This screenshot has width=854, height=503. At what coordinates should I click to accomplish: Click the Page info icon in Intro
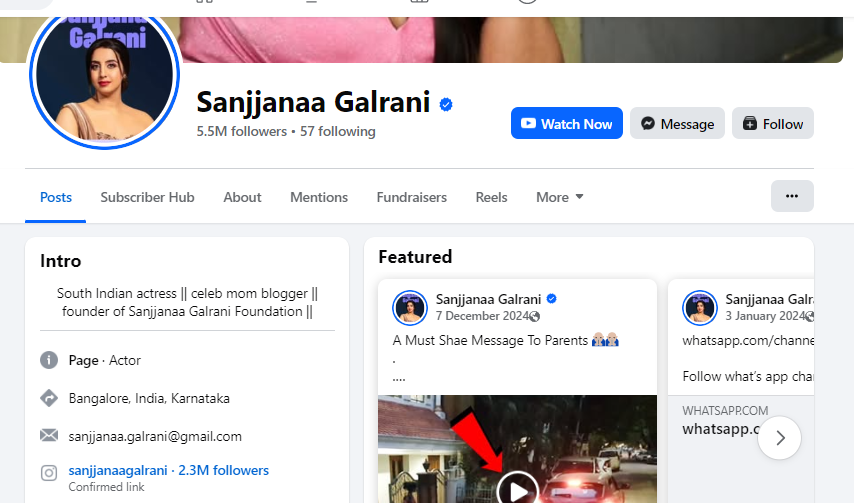coord(49,360)
